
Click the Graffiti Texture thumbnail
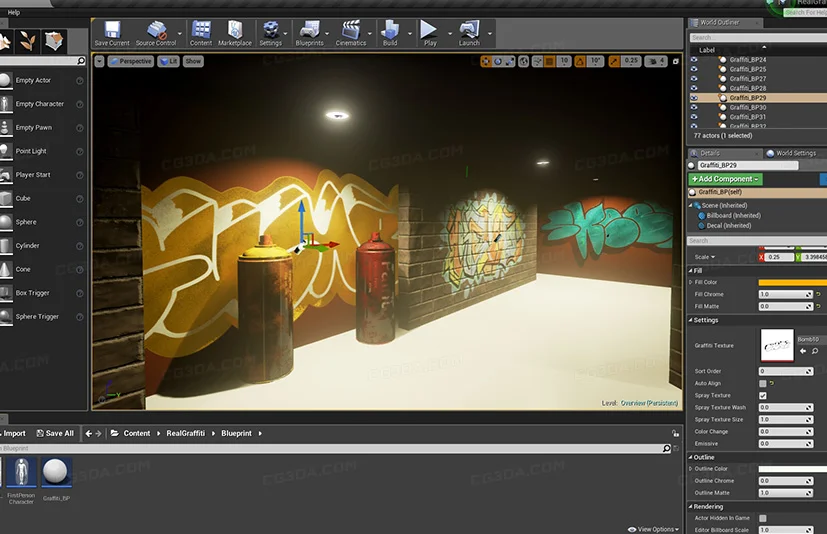[x=777, y=346]
